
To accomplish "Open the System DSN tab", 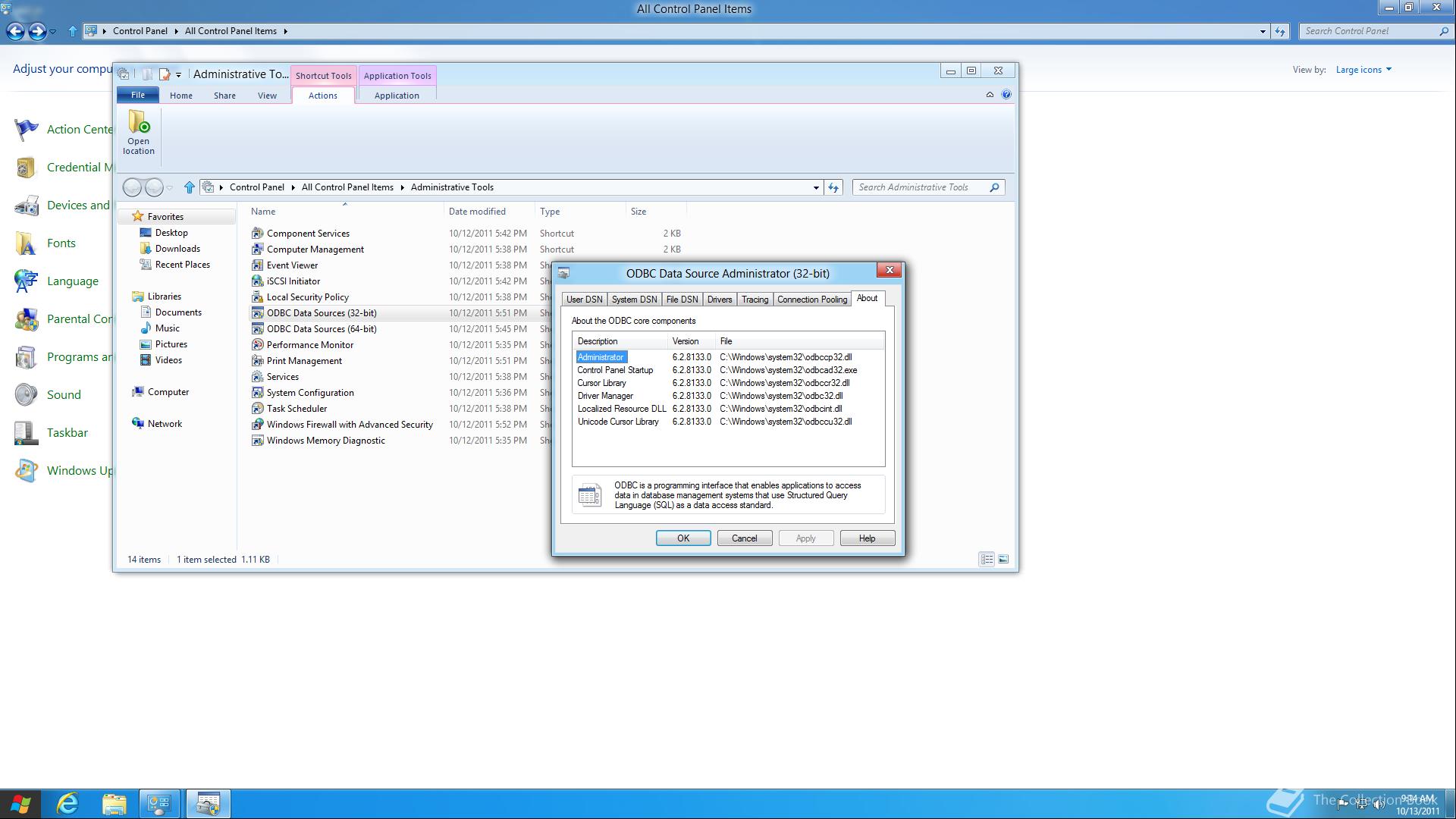I will tap(635, 300).
